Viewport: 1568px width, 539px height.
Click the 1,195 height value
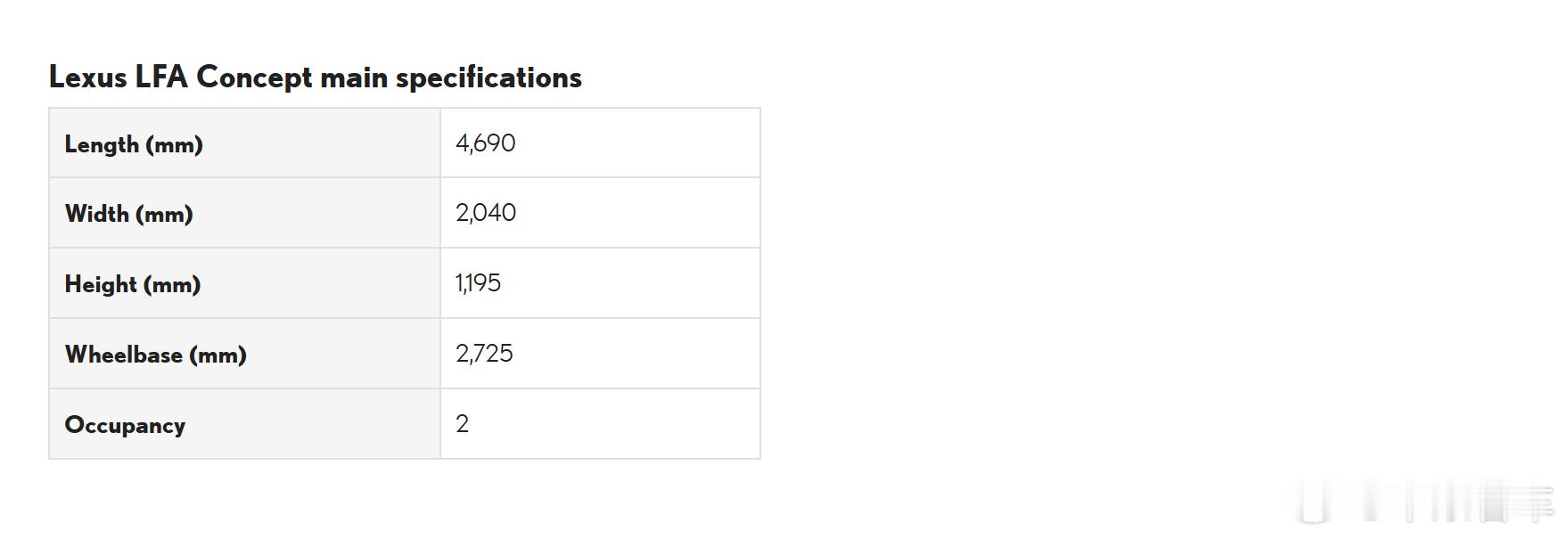pos(478,283)
